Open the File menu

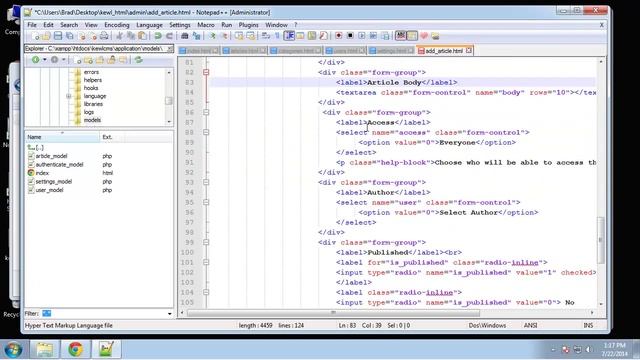point(32,25)
